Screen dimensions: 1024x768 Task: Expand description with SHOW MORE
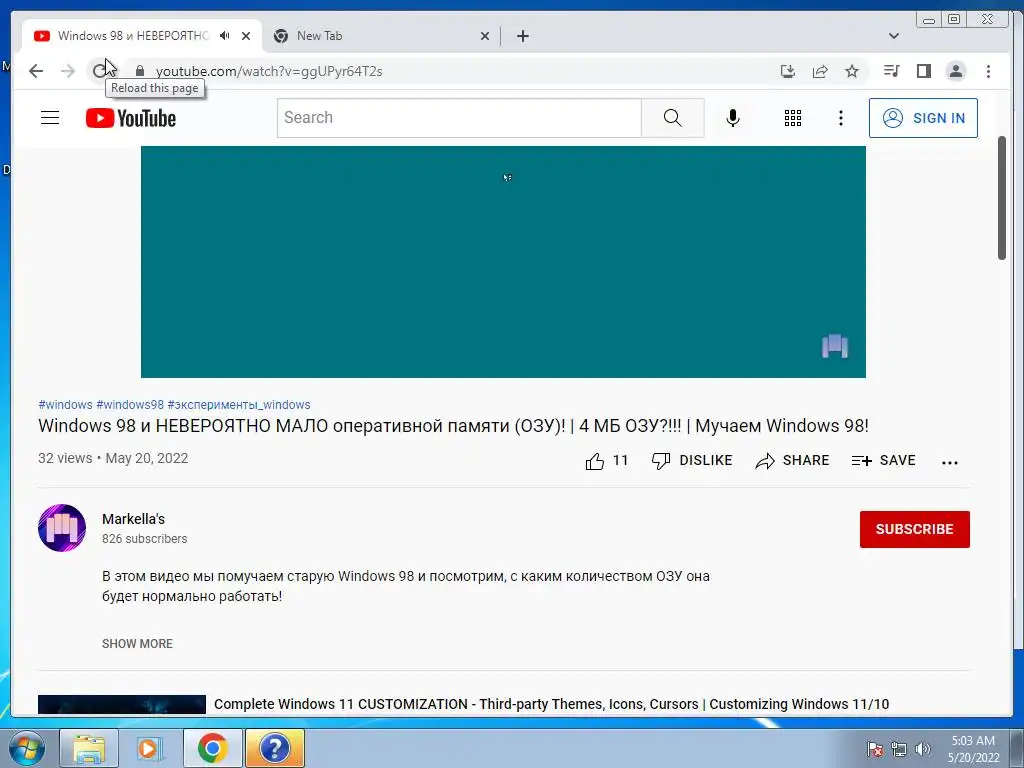137,644
